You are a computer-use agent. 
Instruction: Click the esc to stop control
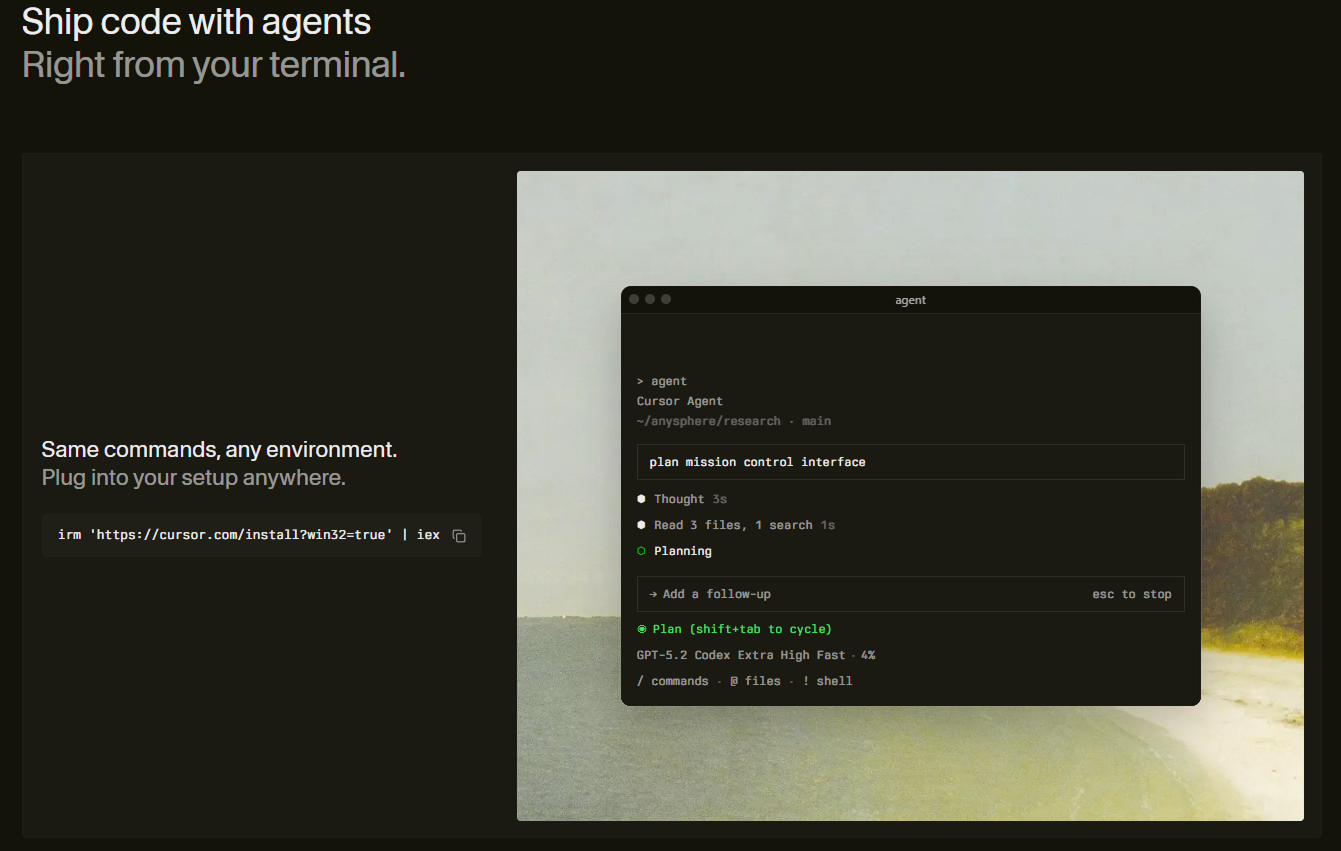(1131, 593)
